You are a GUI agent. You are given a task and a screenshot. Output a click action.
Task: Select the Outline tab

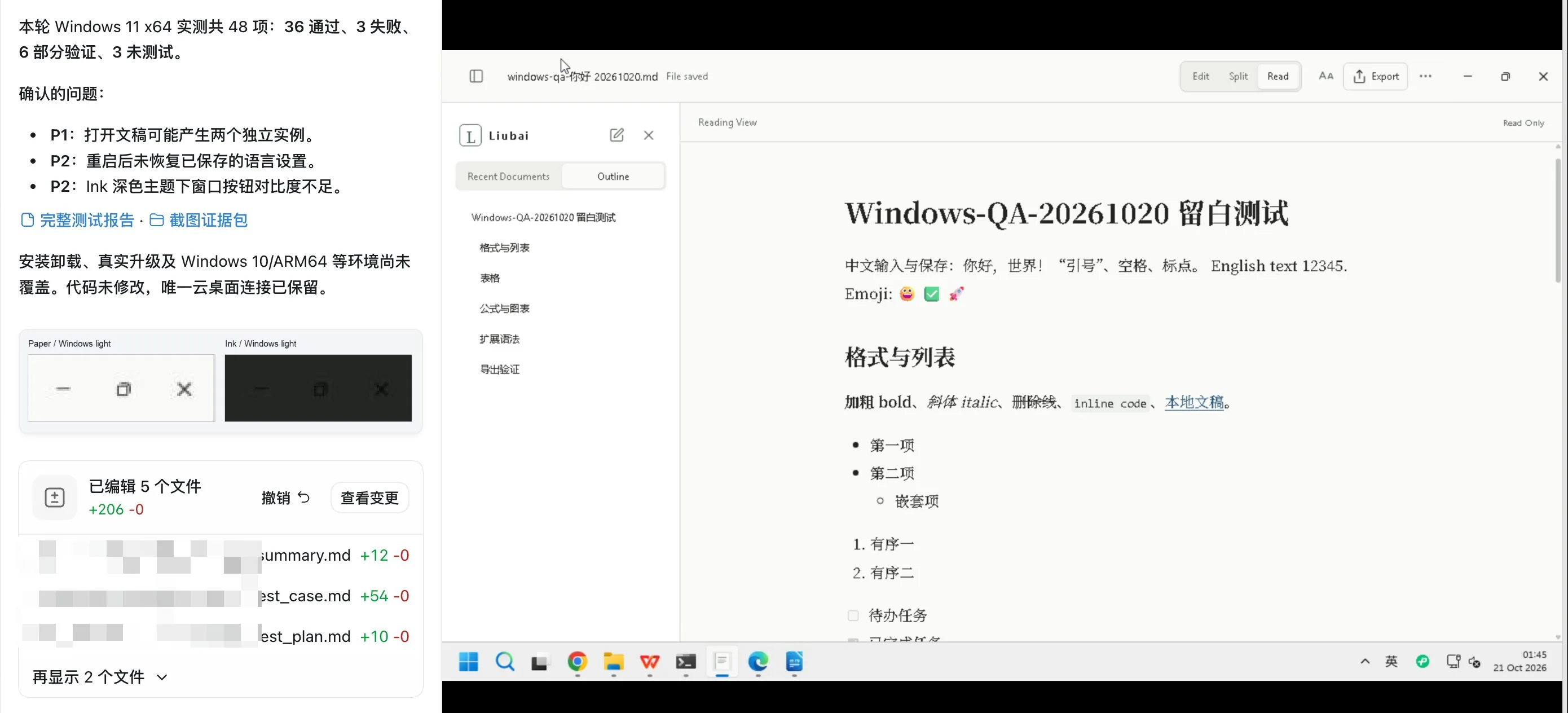coord(613,176)
